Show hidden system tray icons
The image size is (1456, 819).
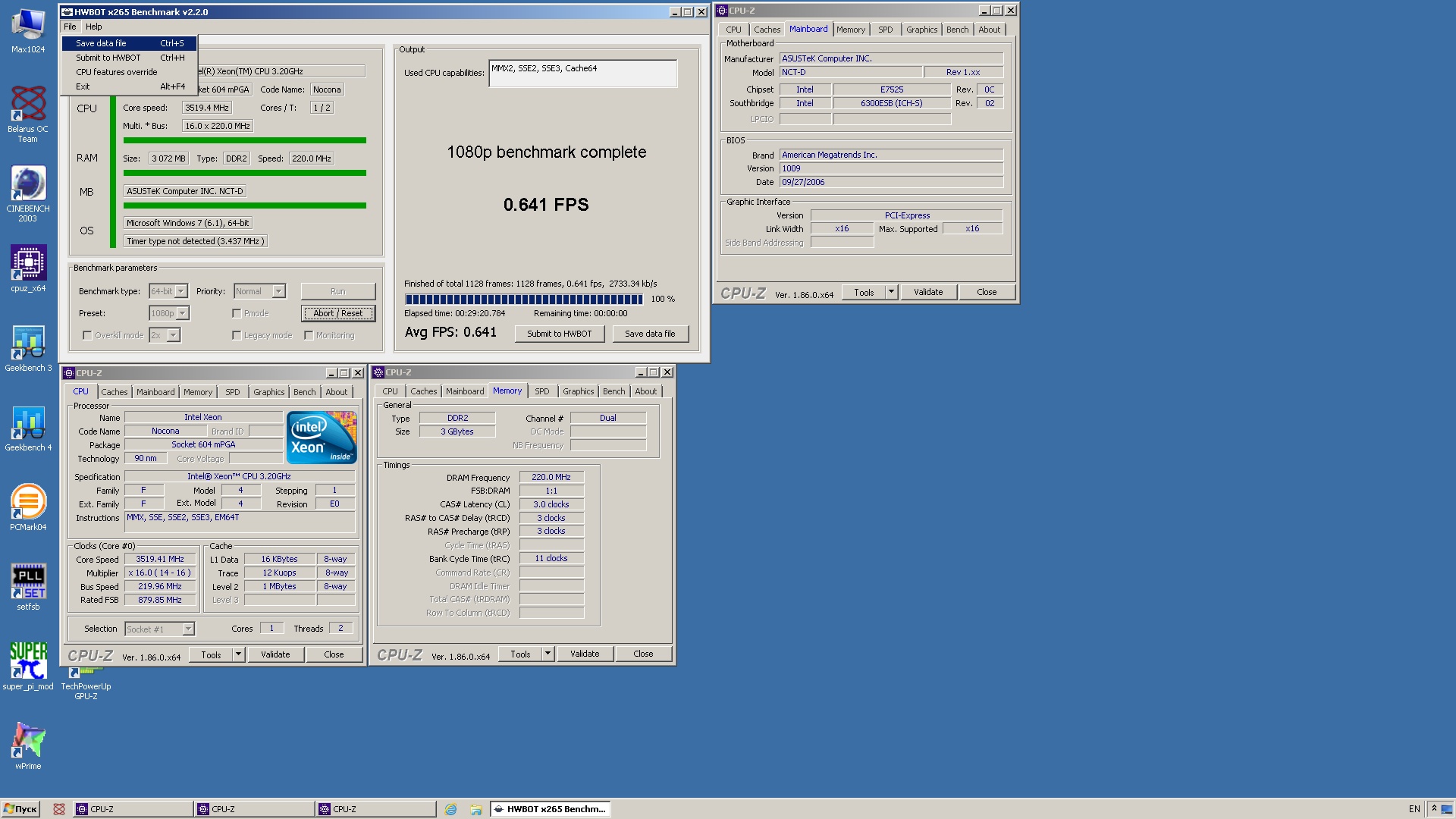(1434, 809)
